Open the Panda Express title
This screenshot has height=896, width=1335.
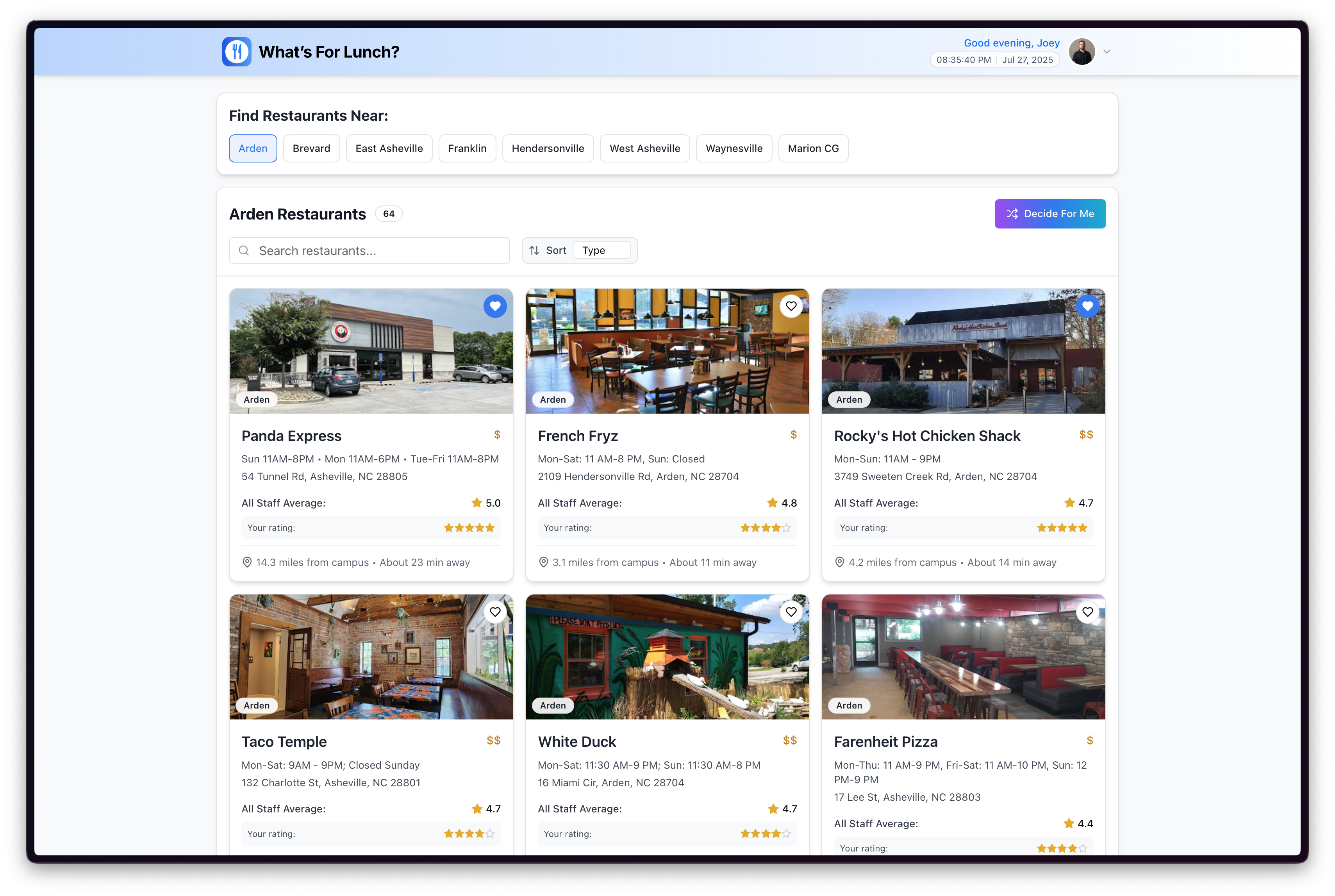point(291,436)
